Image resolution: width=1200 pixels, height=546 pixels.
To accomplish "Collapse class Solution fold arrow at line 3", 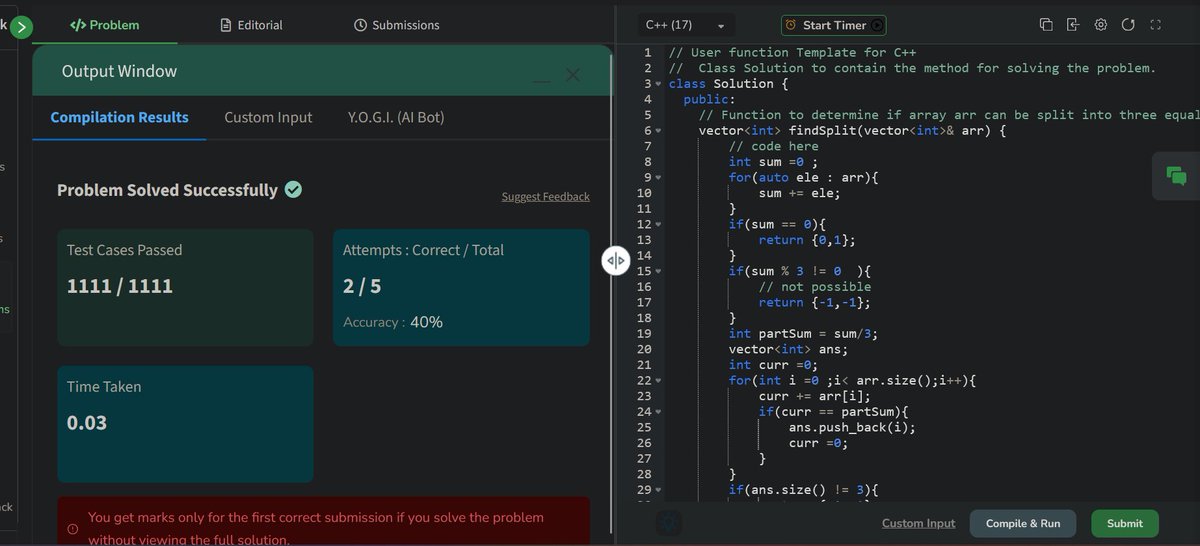I will (659, 84).
